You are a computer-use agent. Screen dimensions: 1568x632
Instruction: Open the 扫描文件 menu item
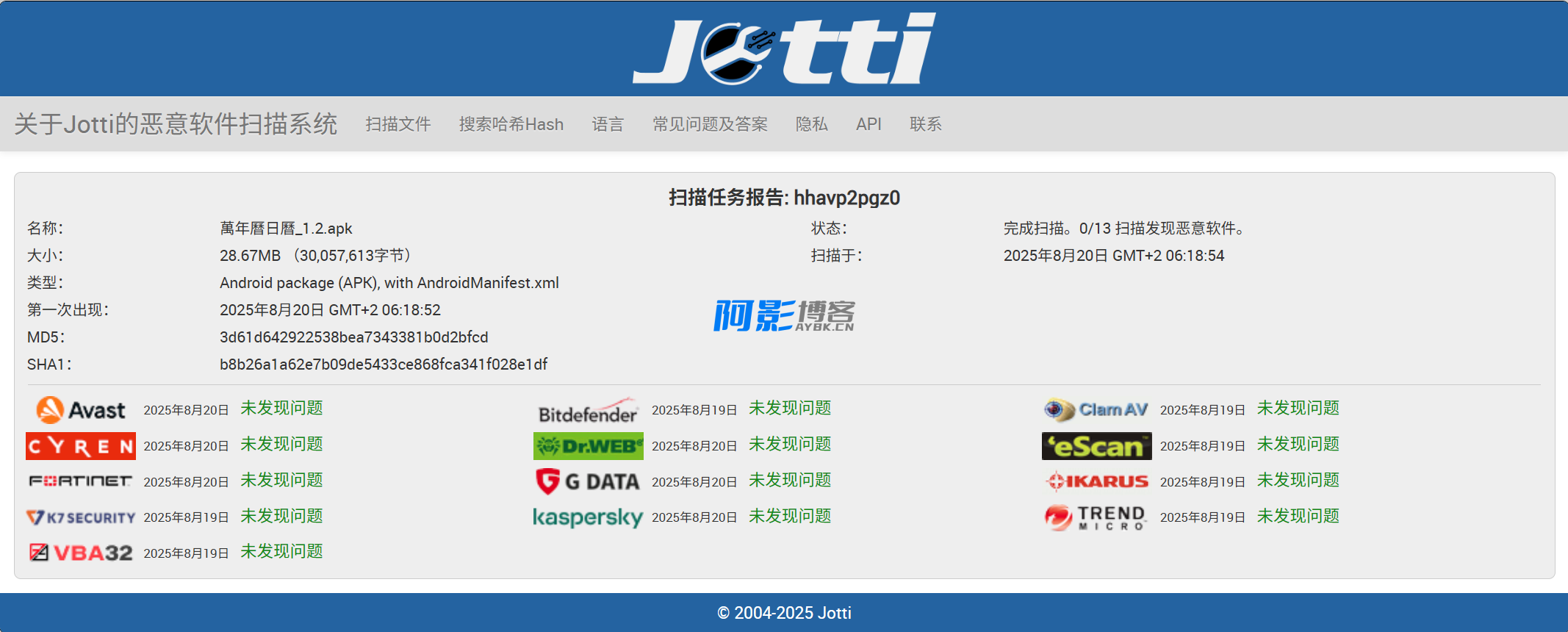pyautogui.click(x=398, y=124)
